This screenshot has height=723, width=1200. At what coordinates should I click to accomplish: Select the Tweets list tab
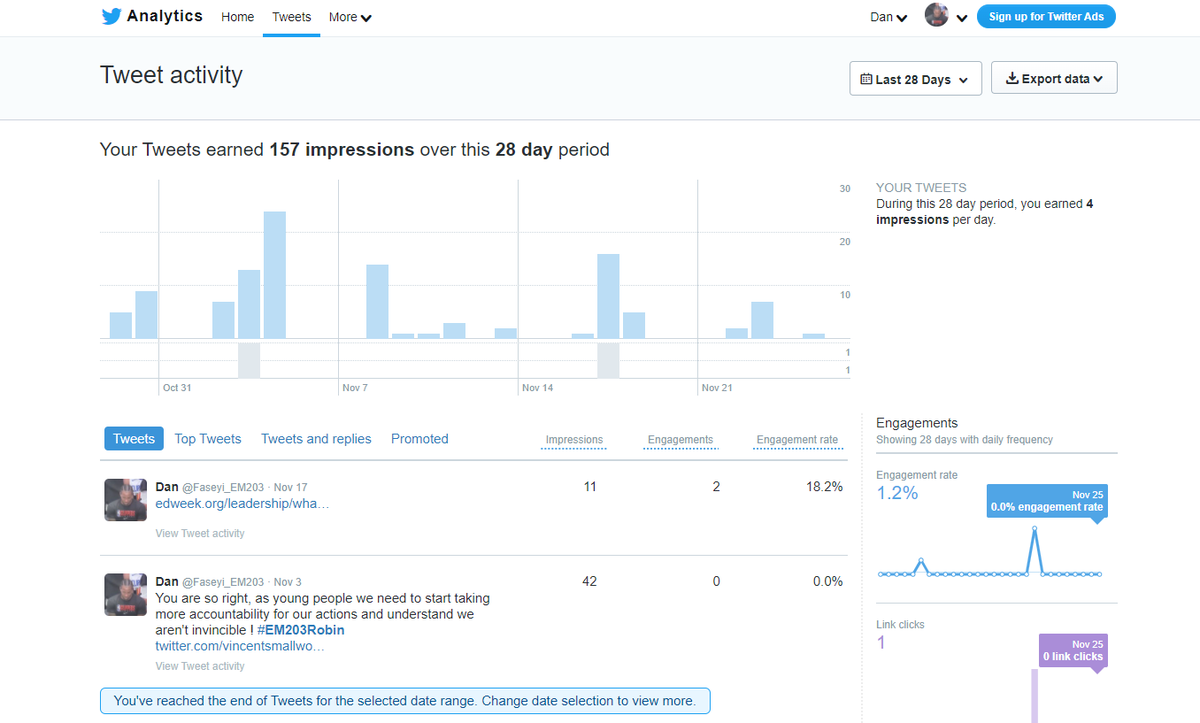(x=134, y=439)
